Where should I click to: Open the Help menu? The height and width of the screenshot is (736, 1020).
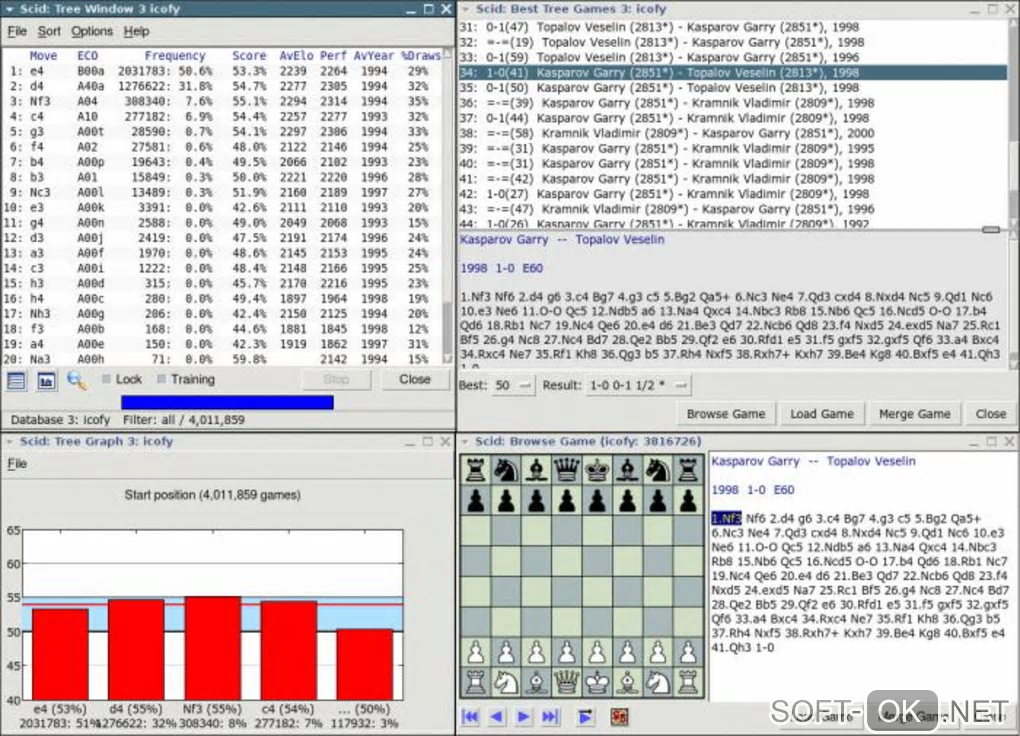coord(136,31)
